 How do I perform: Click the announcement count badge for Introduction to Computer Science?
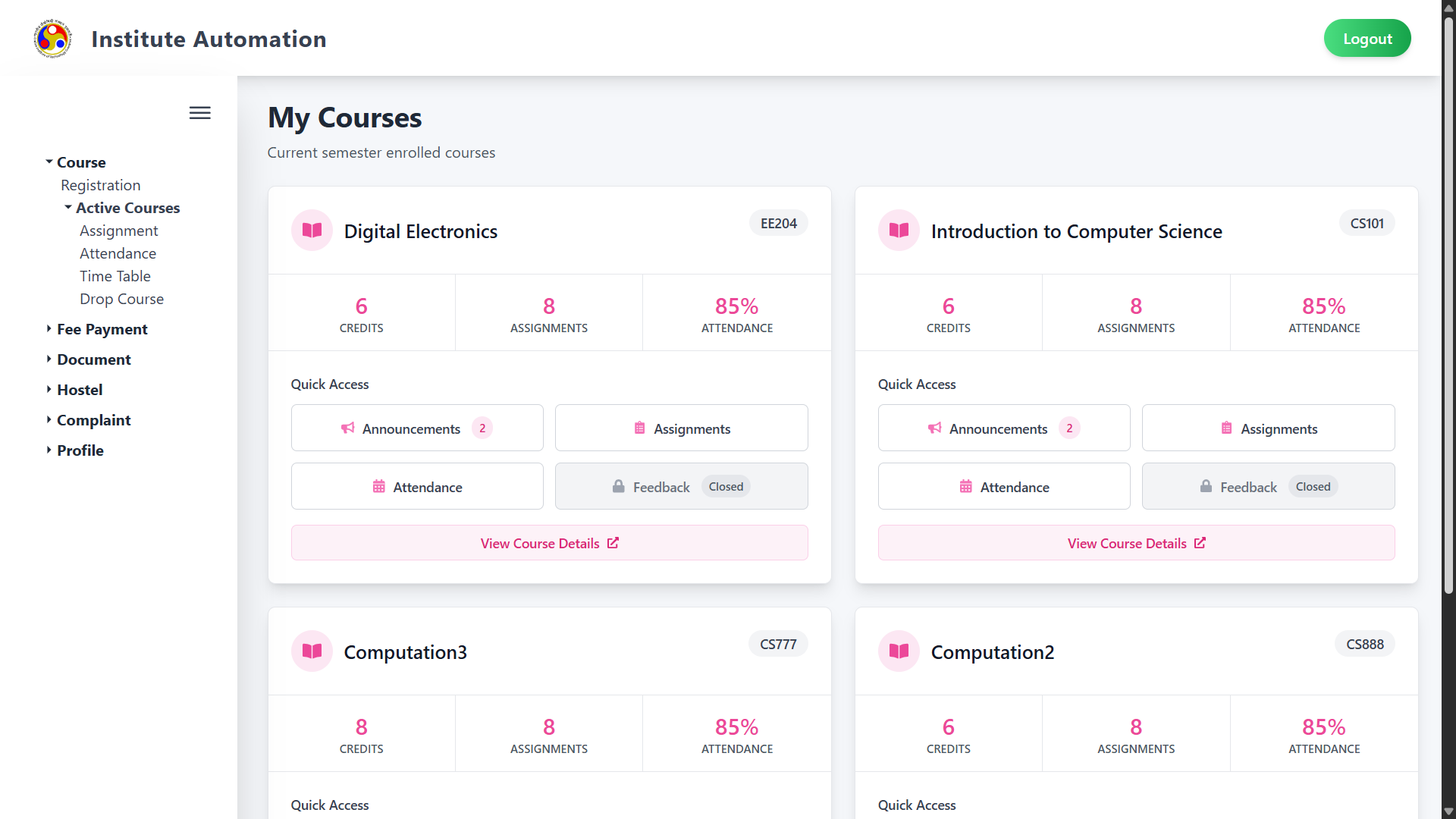coord(1069,428)
